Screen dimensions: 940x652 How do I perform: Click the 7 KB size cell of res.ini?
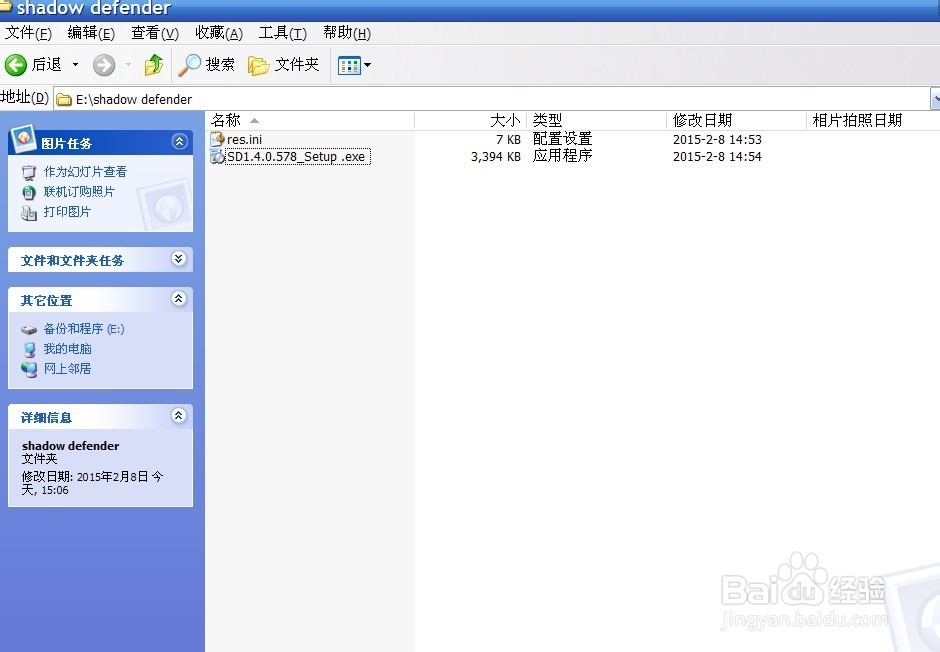point(508,140)
